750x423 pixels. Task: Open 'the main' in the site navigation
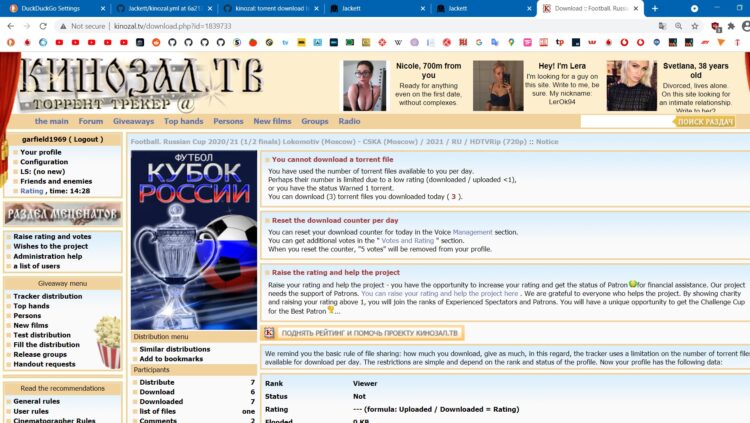coord(52,122)
